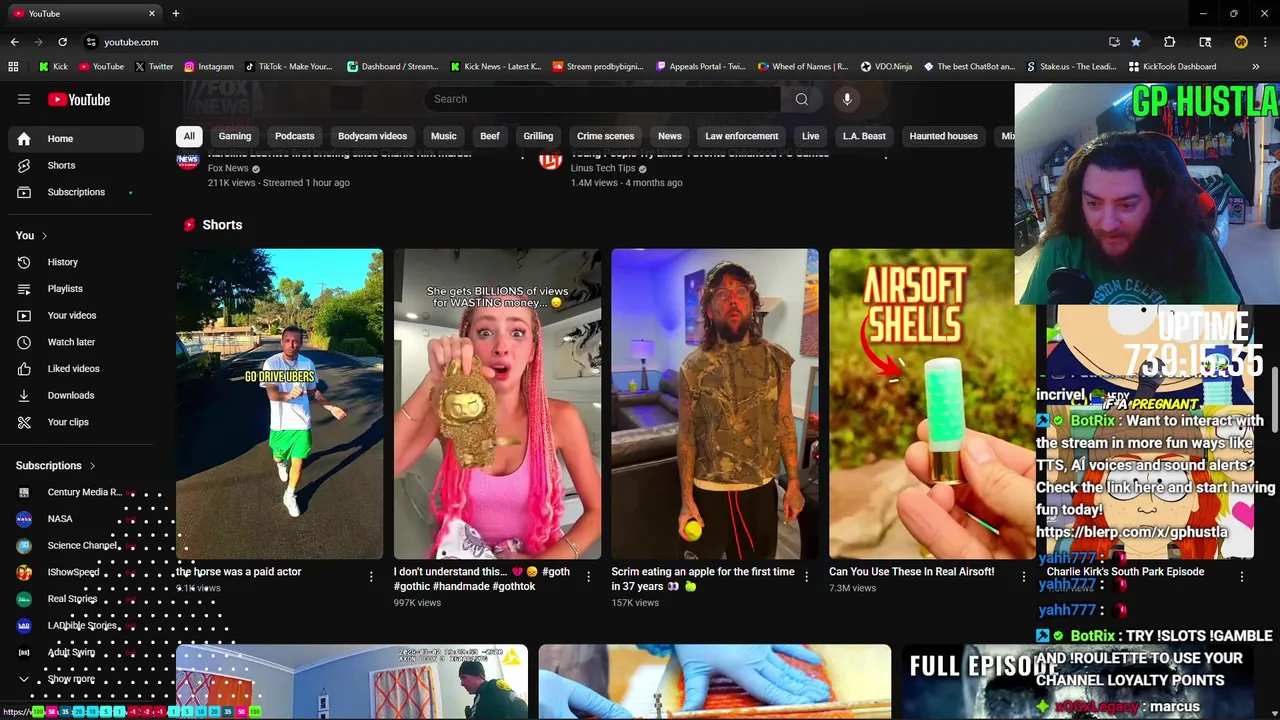Open the apps grid in bookmarks bar
The image size is (1280, 720).
[x=13, y=66]
